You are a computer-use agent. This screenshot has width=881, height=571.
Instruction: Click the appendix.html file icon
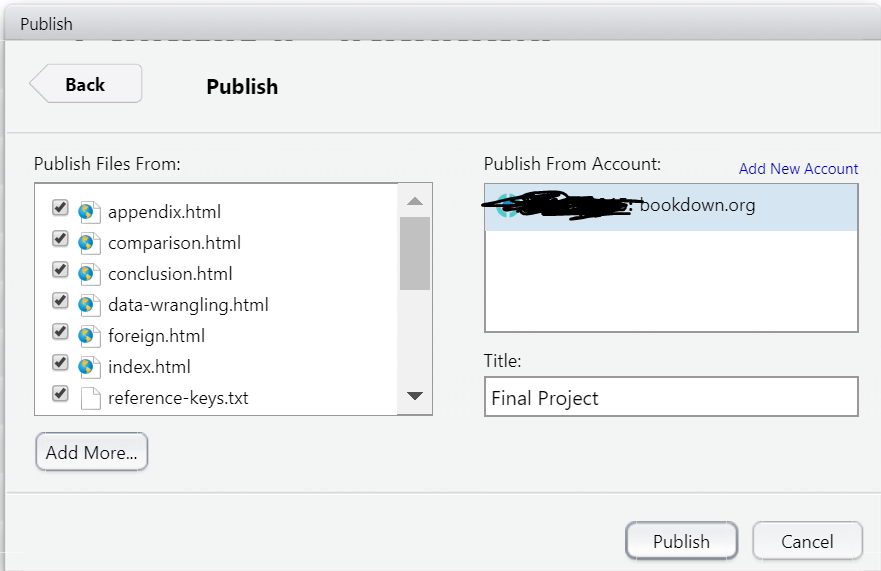pos(90,211)
